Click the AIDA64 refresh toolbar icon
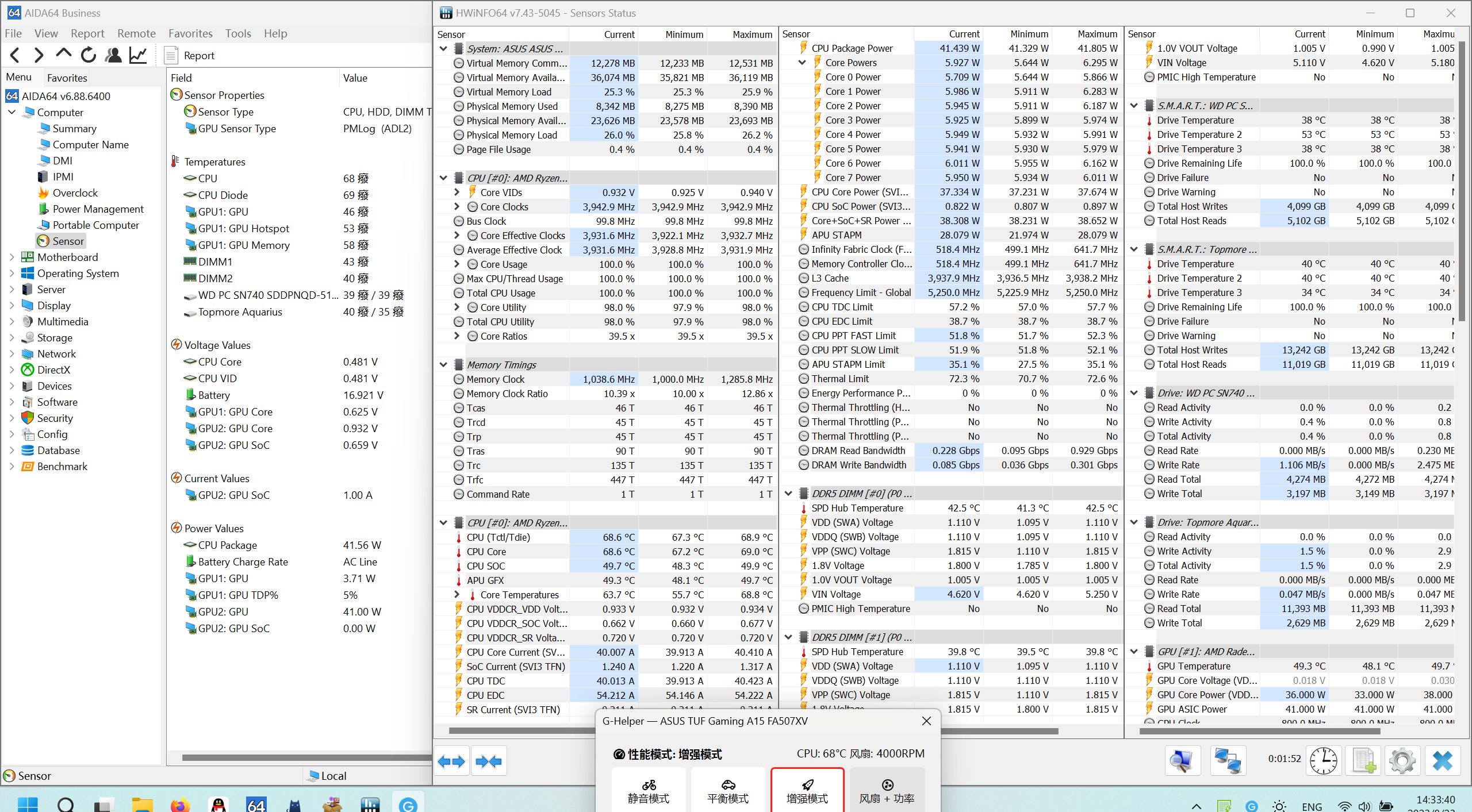Image resolution: width=1472 pixels, height=812 pixels. [x=88, y=55]
